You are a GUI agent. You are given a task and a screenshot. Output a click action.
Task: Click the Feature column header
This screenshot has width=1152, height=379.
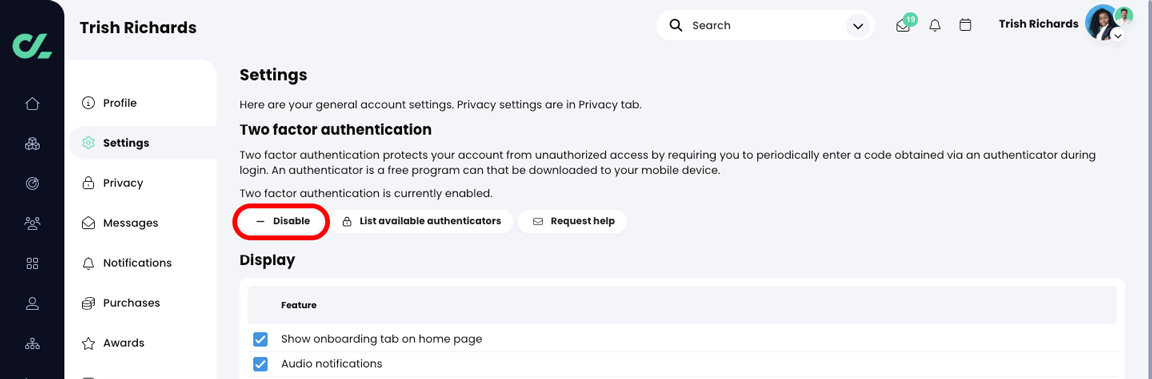click(x=298, y=305)
